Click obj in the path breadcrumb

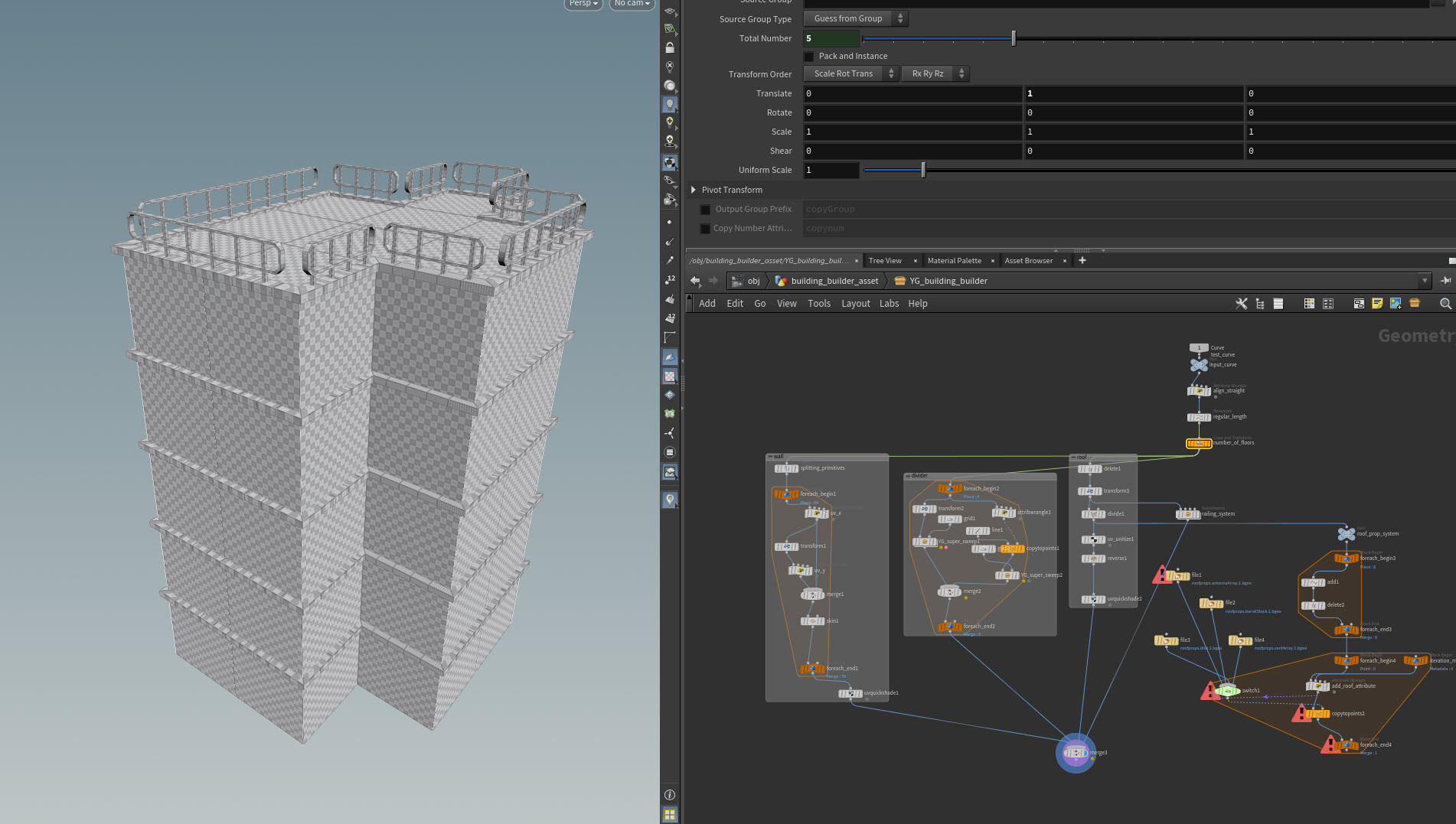753,281
